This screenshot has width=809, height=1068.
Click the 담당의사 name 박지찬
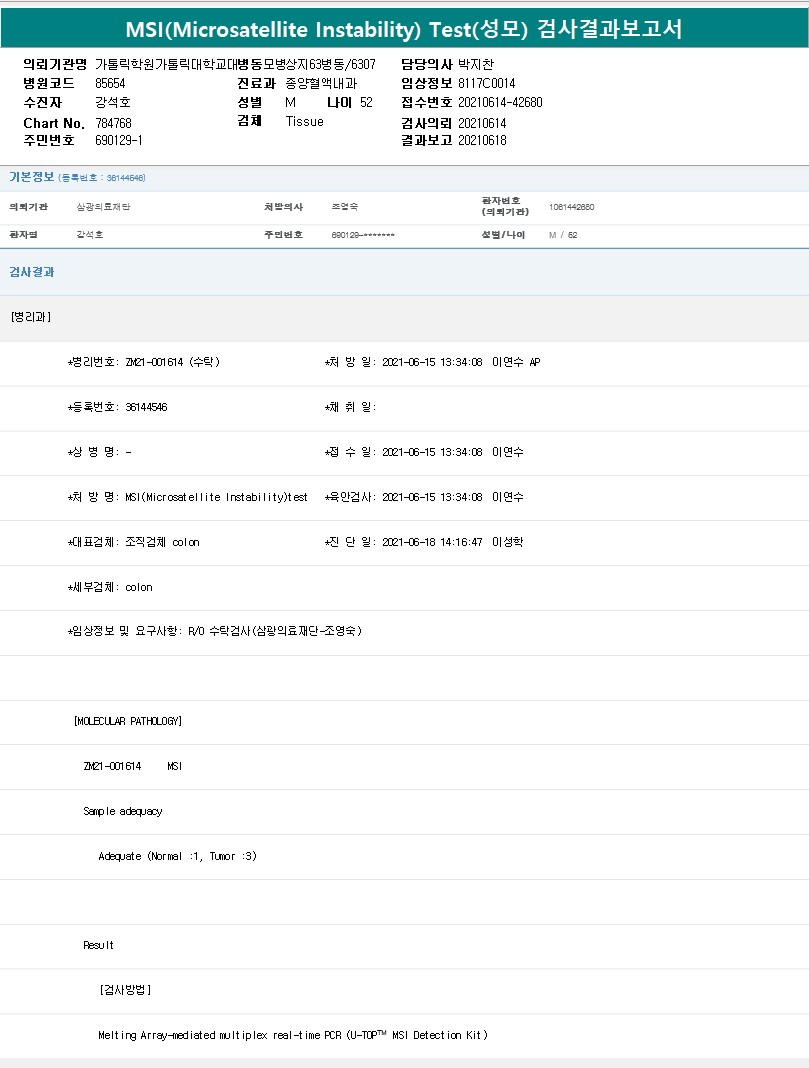tap(475, 64)
